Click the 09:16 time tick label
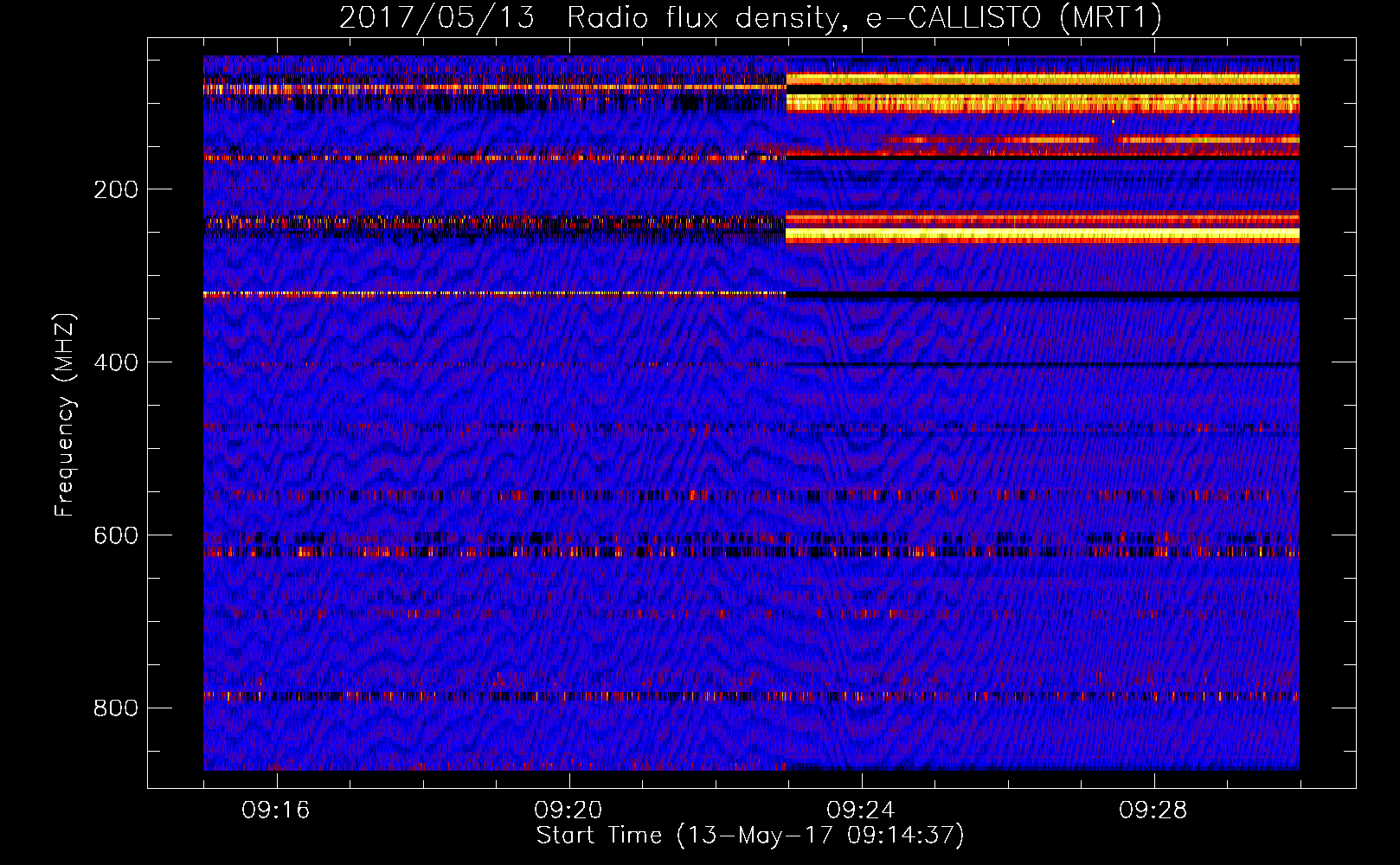 click(x=276, y=811)
